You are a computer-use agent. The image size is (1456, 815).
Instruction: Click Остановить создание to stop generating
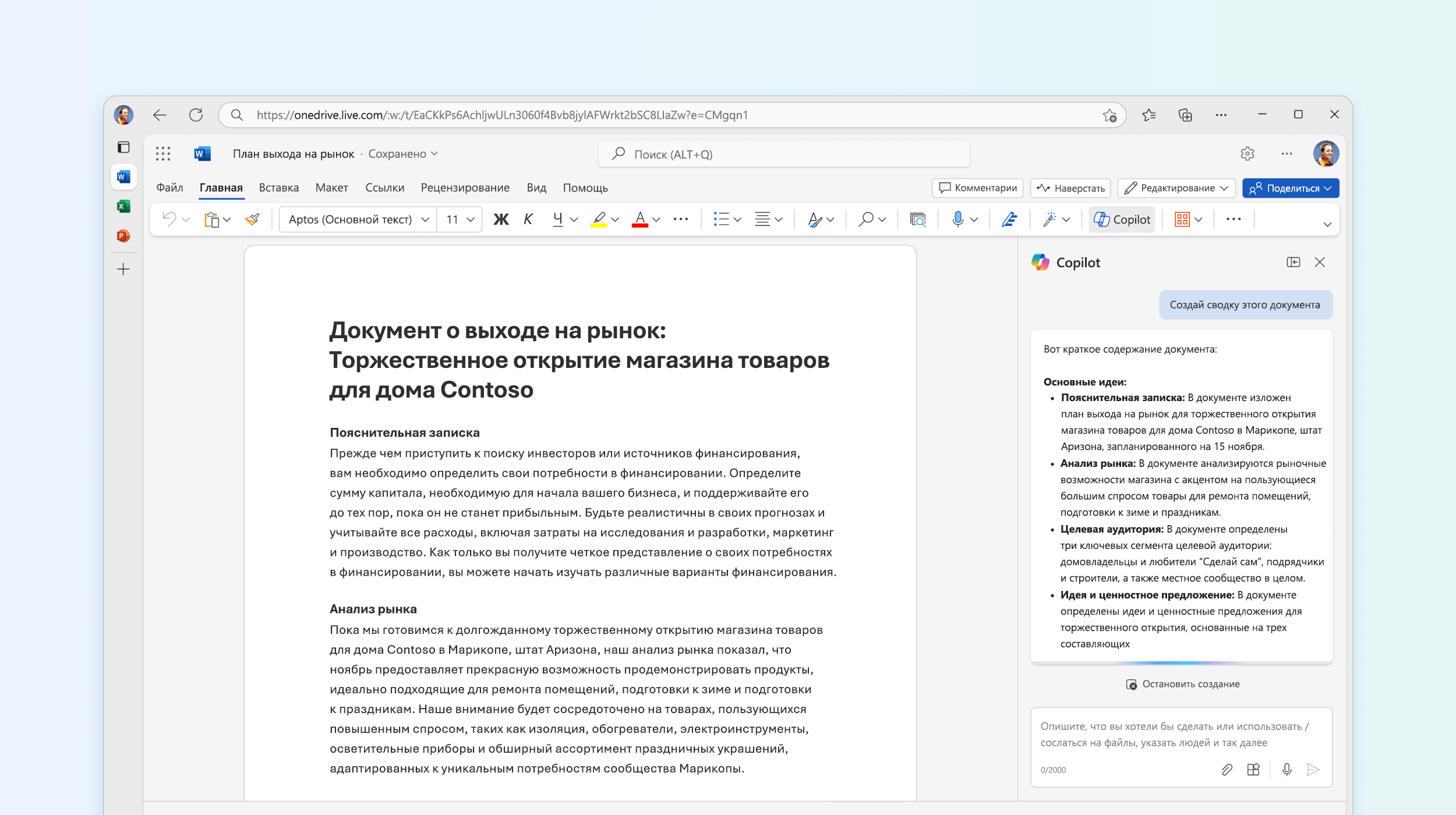[x=1182, y=684]
